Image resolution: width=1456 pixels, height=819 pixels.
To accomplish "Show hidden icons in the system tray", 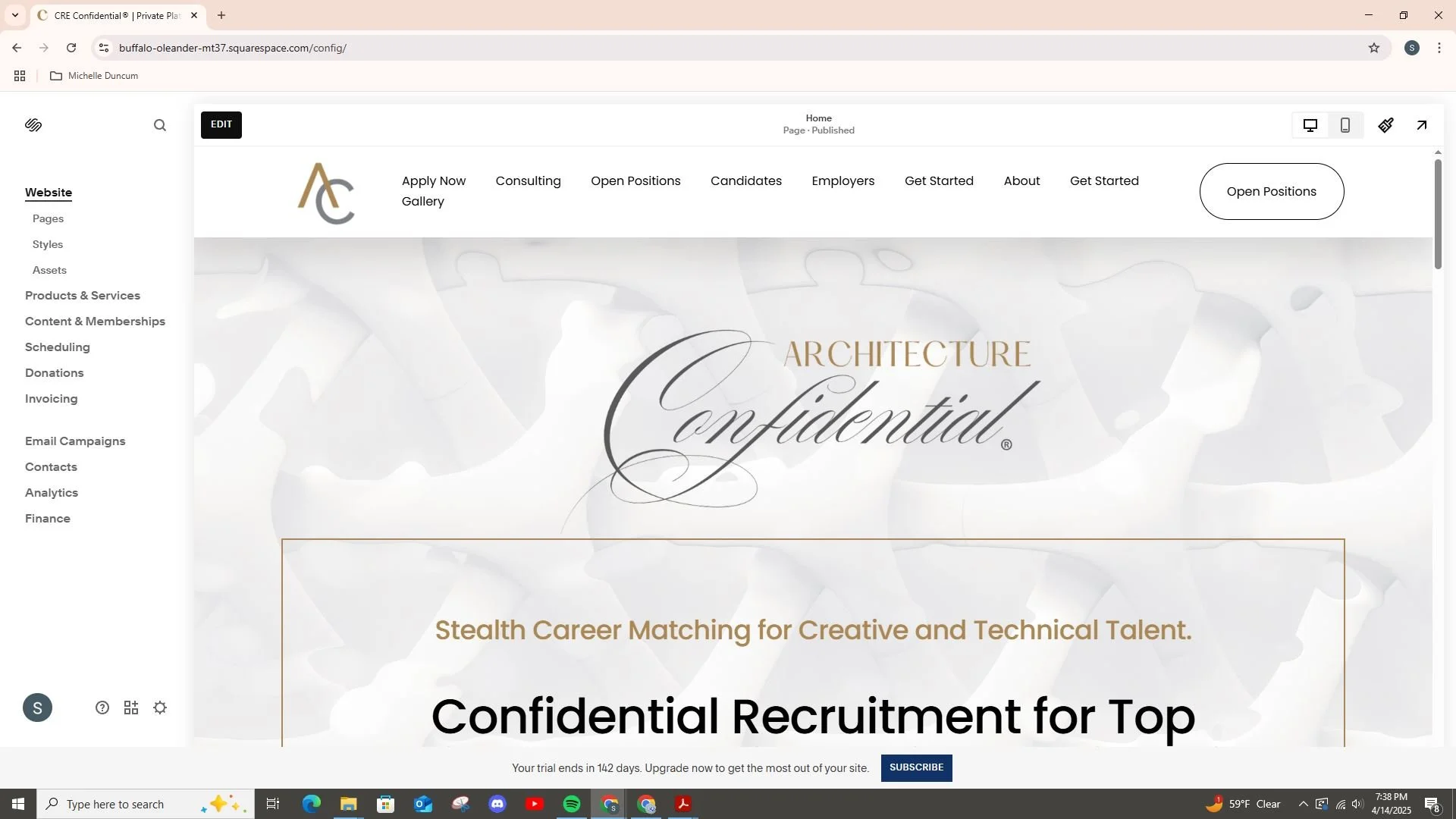I will pos(1303,804).
